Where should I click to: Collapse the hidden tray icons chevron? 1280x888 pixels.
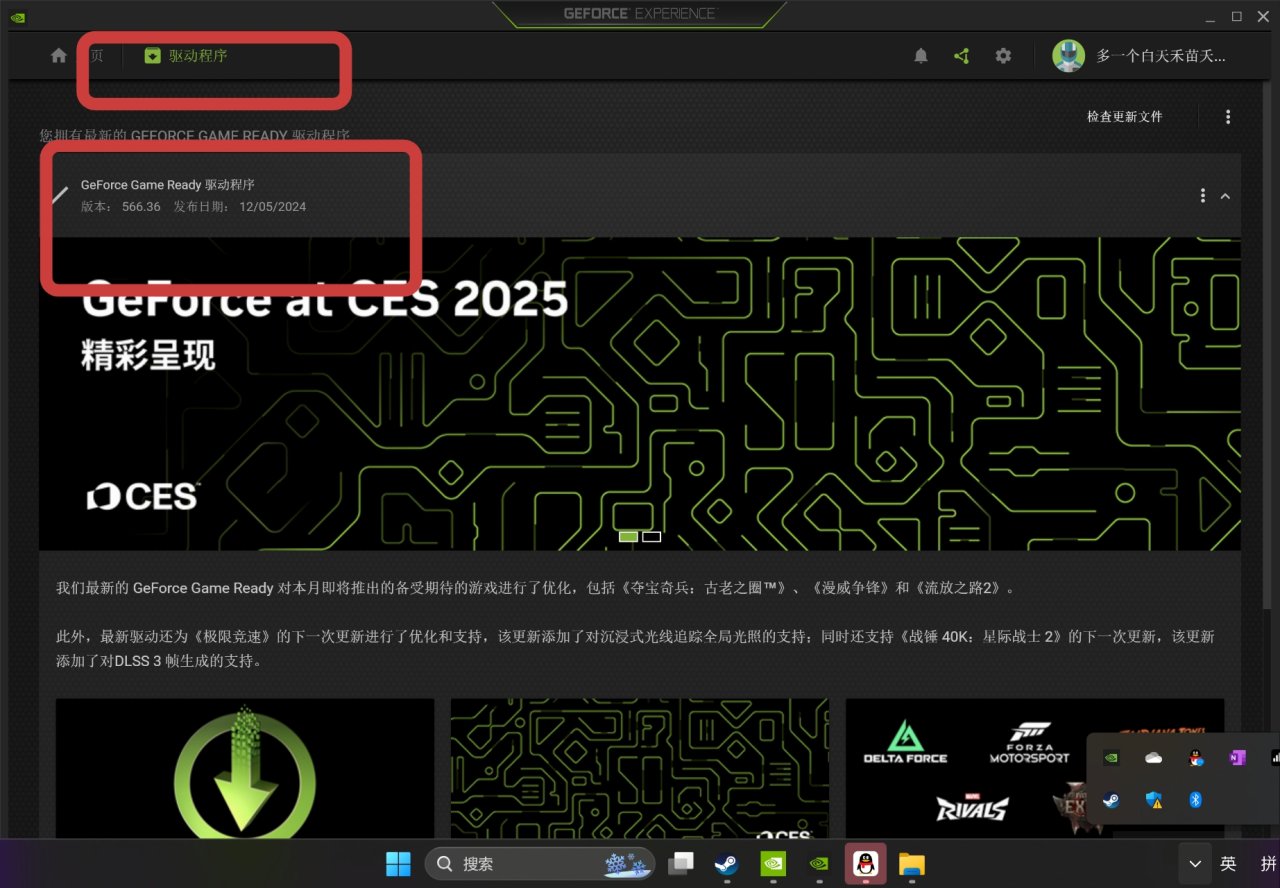coord(1194,863)
